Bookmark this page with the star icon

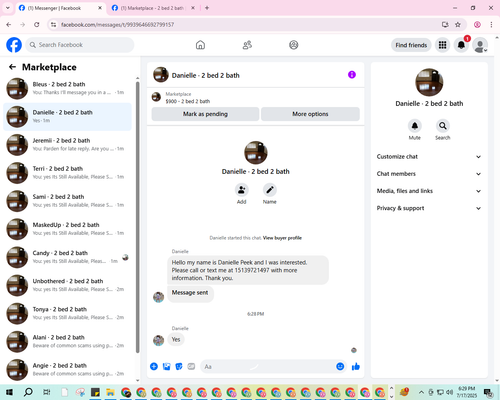458,24
